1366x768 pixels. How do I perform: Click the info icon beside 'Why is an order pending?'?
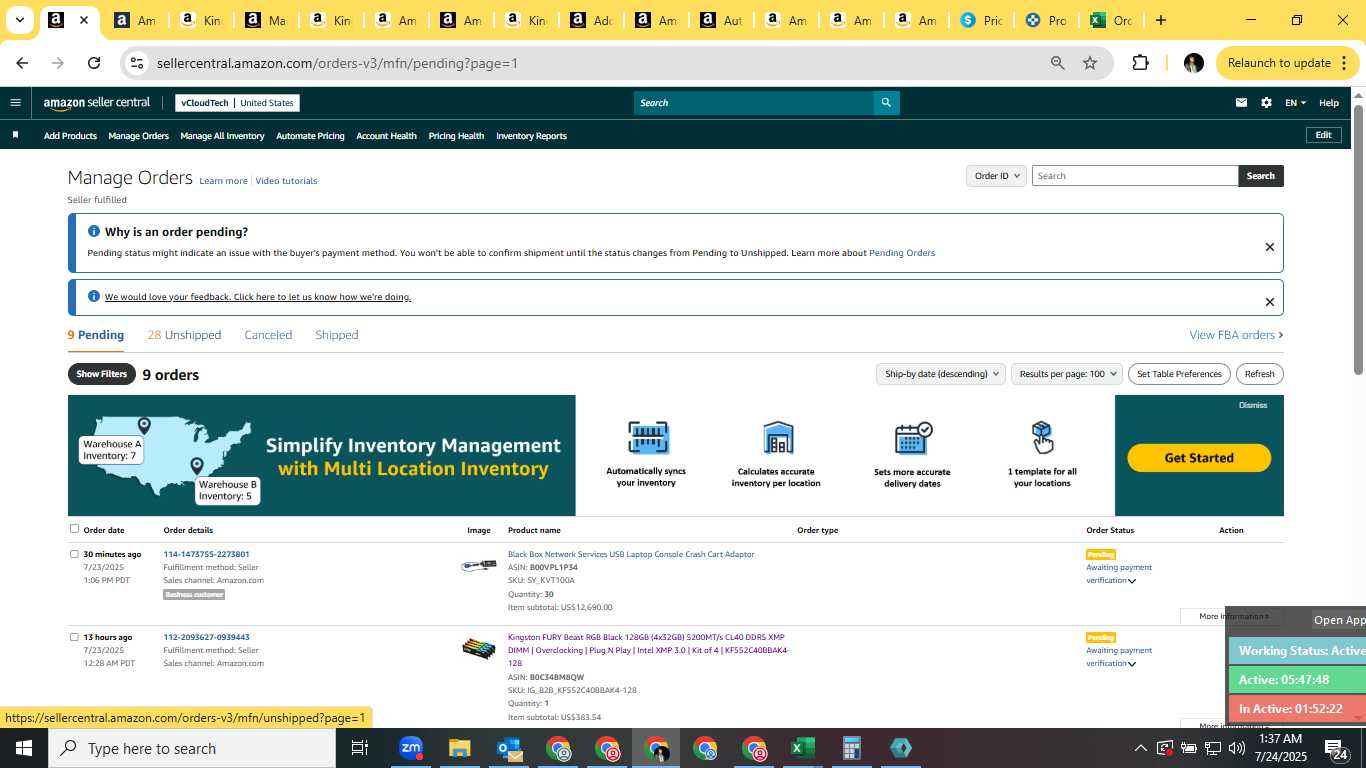[94, 231]
